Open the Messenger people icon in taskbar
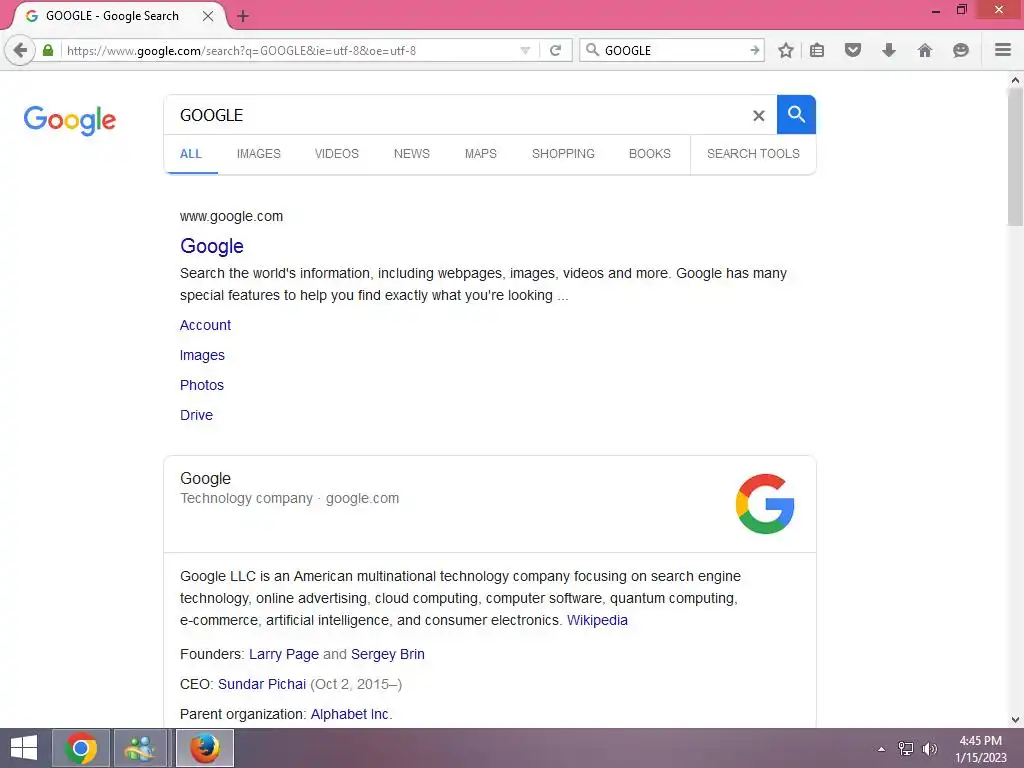The width and height of the screenshot is (1024, 768). coord(140,748)
